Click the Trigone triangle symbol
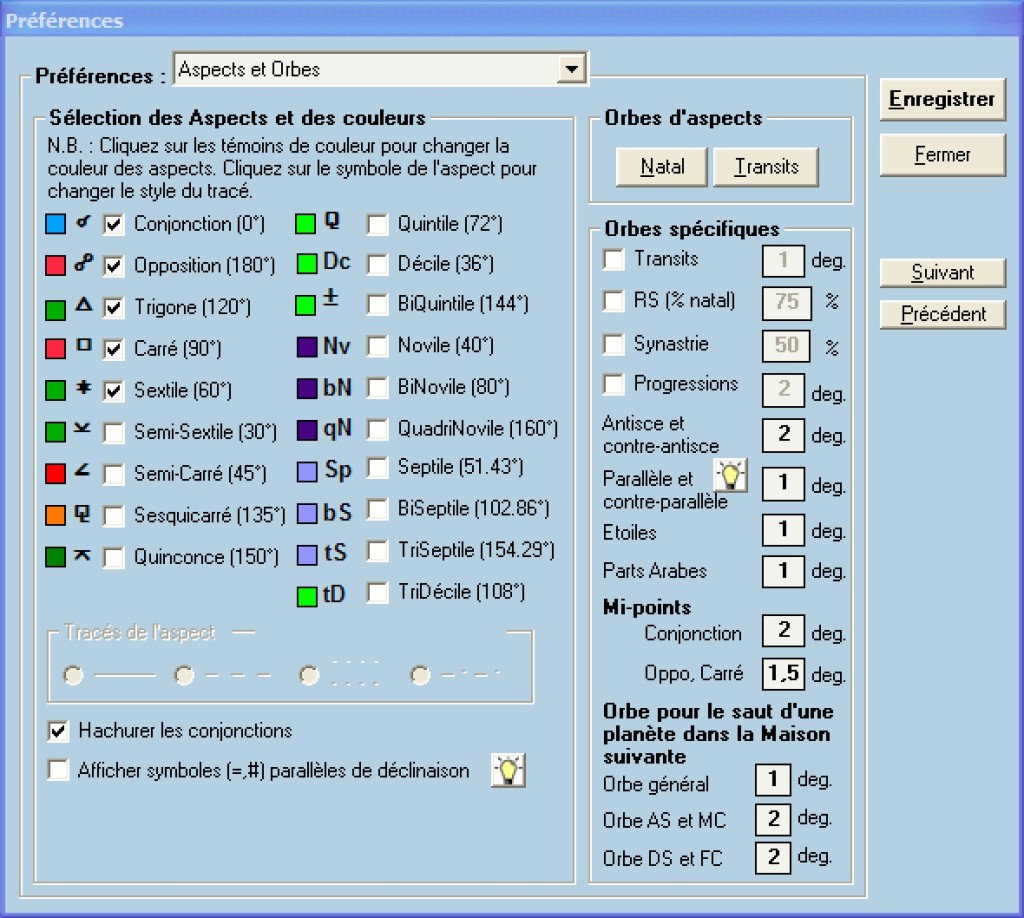 pyautogui.click(x=83, y=306)
